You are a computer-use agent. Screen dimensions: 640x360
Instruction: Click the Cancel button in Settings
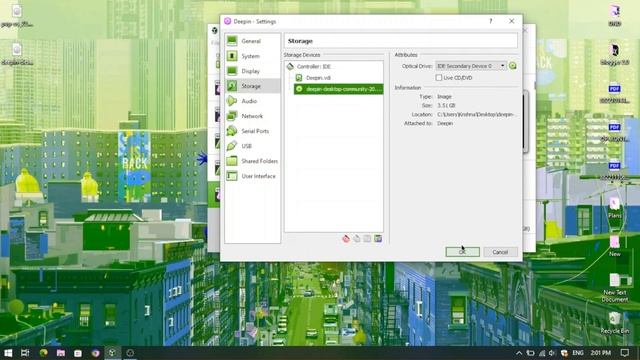pyautogui.click(x=500, y=252)
